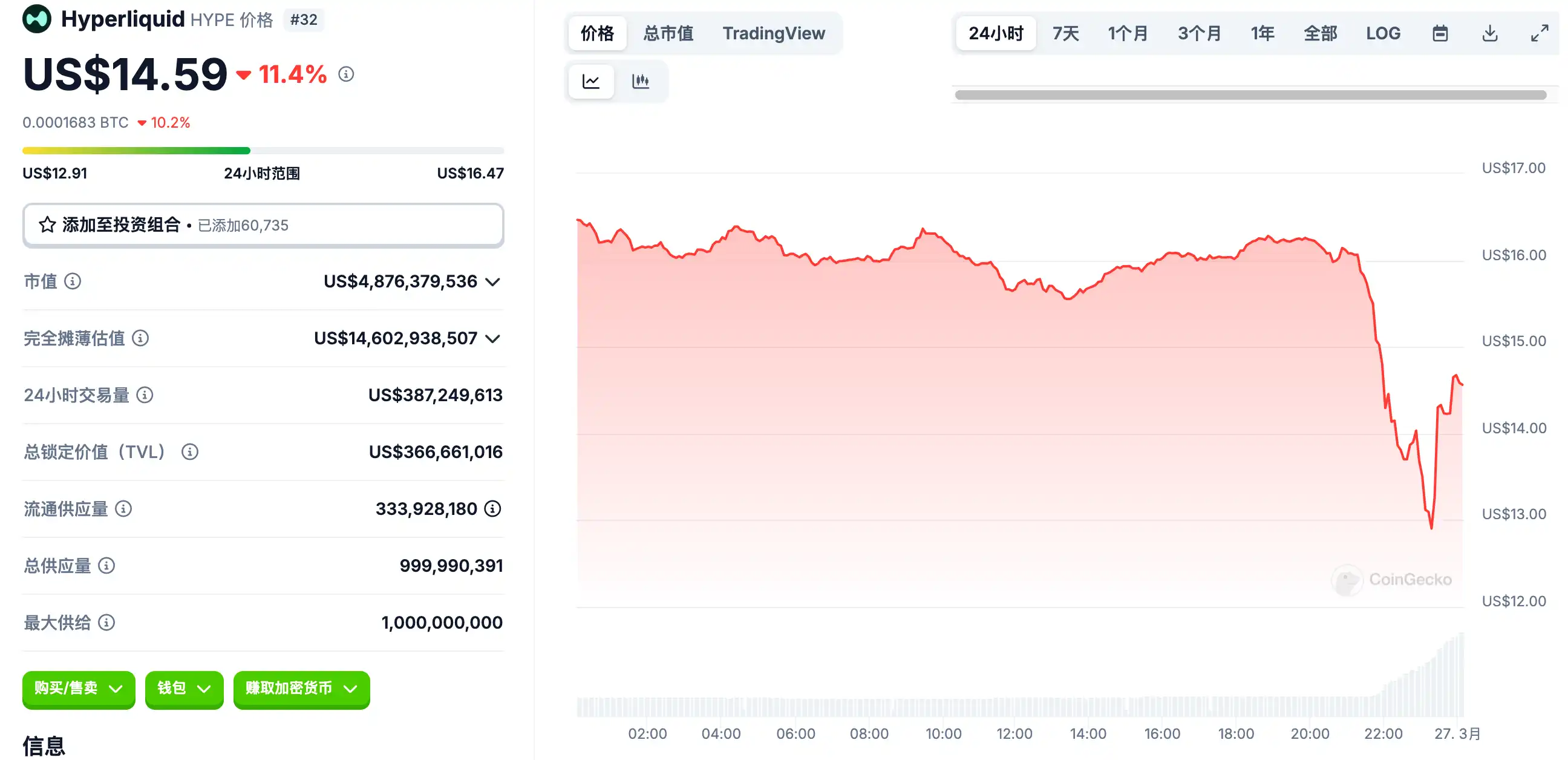Image resolution: width=1568 pixels, height=760 pixels.
Task: Expand chart to fullscreen
Action: coord(1540,33)
